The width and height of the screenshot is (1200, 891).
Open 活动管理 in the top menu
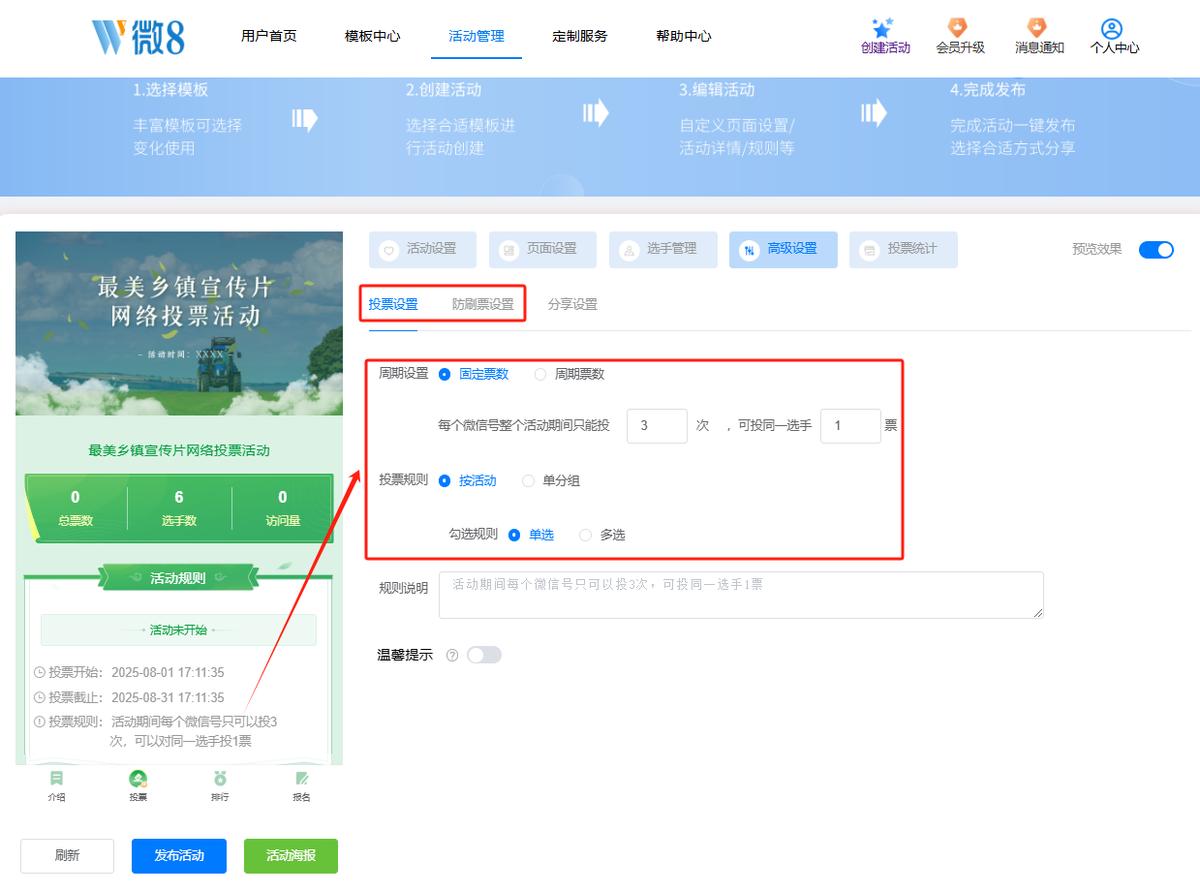click(x=477, y=36)
